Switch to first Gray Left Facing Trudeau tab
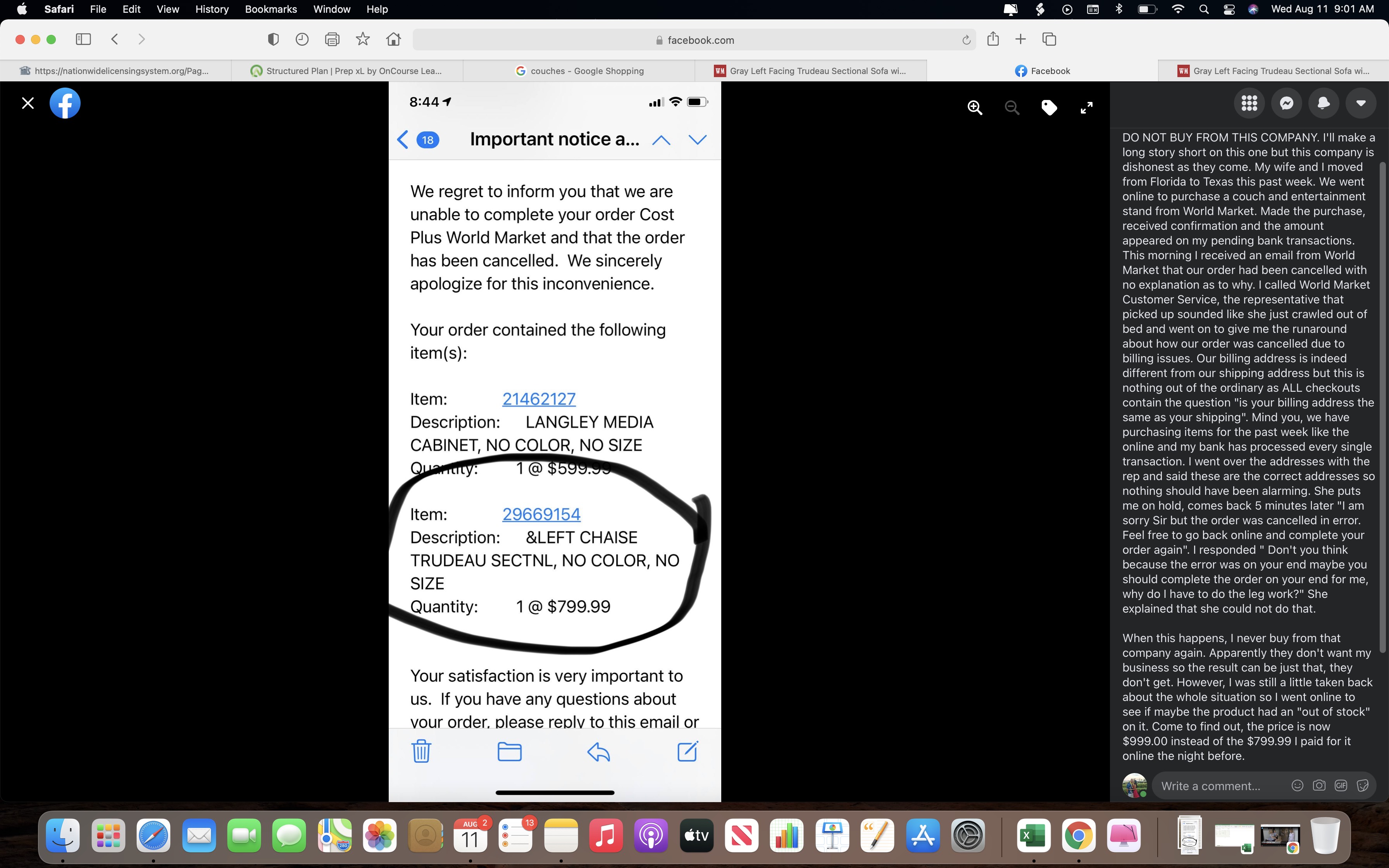 [810, 71]
